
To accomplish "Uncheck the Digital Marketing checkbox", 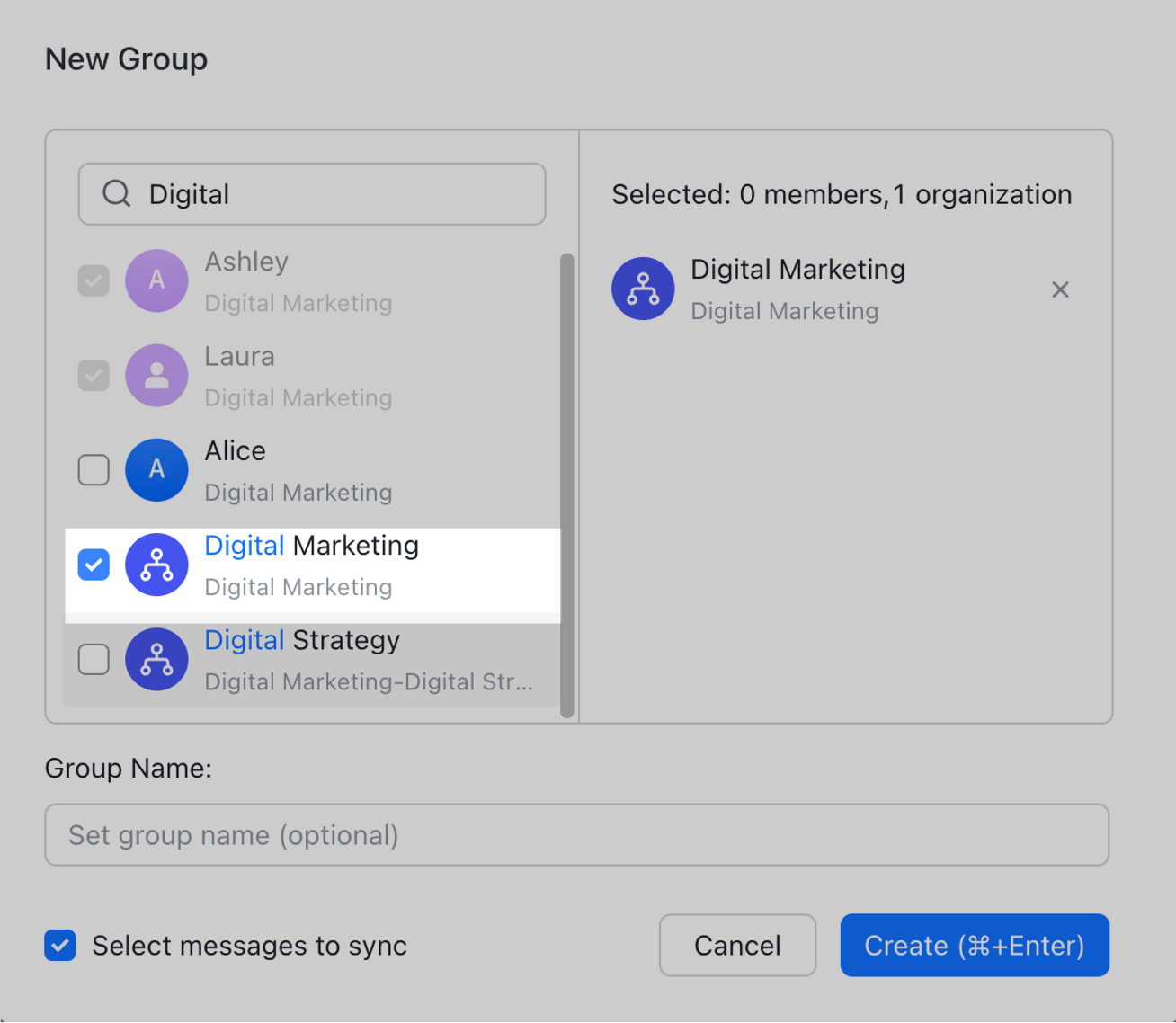I will 93,565.
